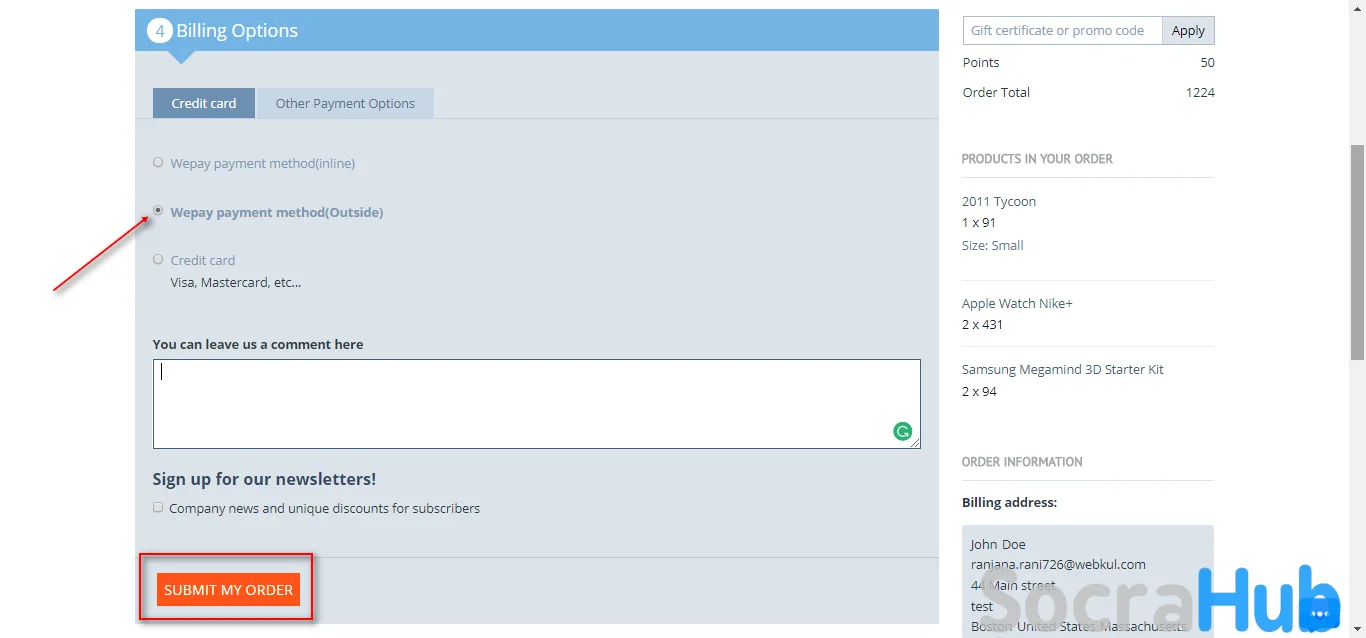Click the Order Total value 1224
Viewport: 1366px width, 638px height.
pos(1200,92)
